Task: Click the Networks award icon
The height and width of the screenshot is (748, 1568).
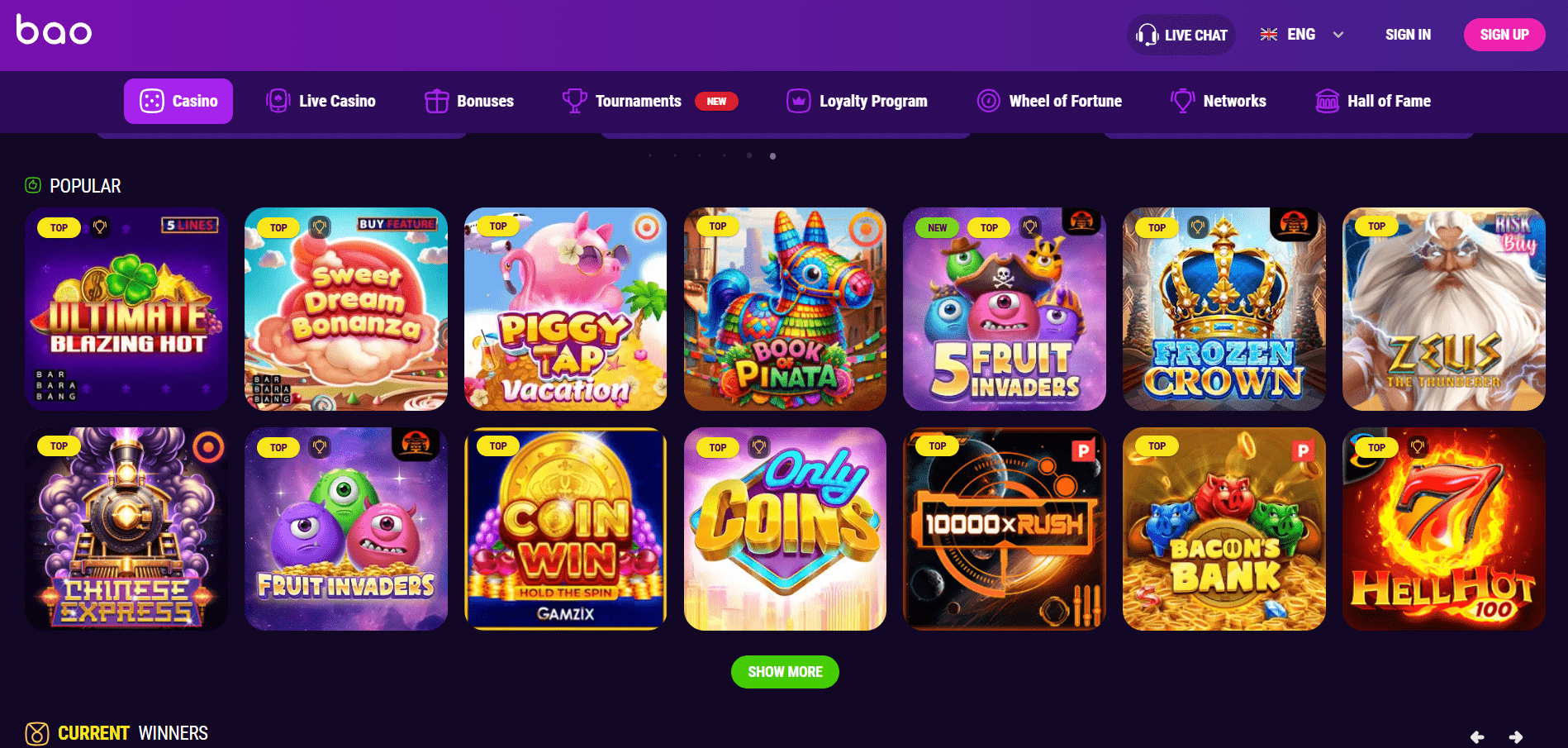Action: 1183,101
